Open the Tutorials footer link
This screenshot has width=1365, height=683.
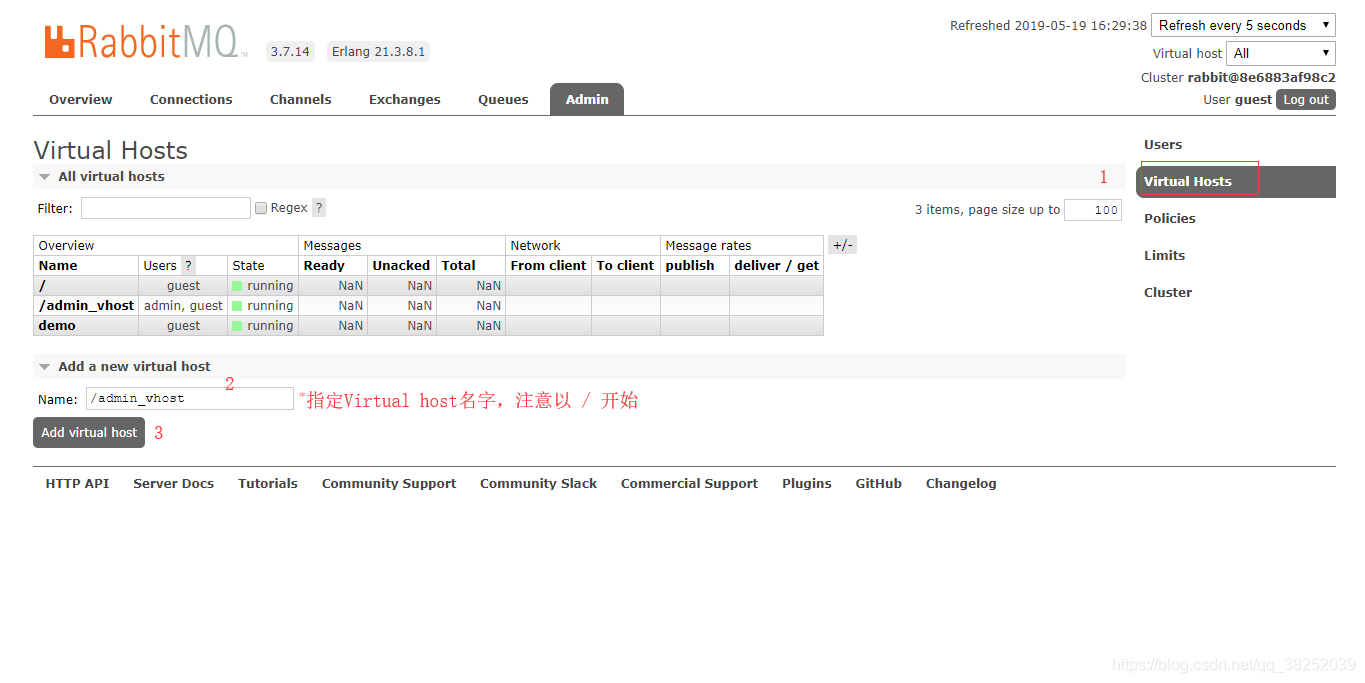[x=268, y=483]
